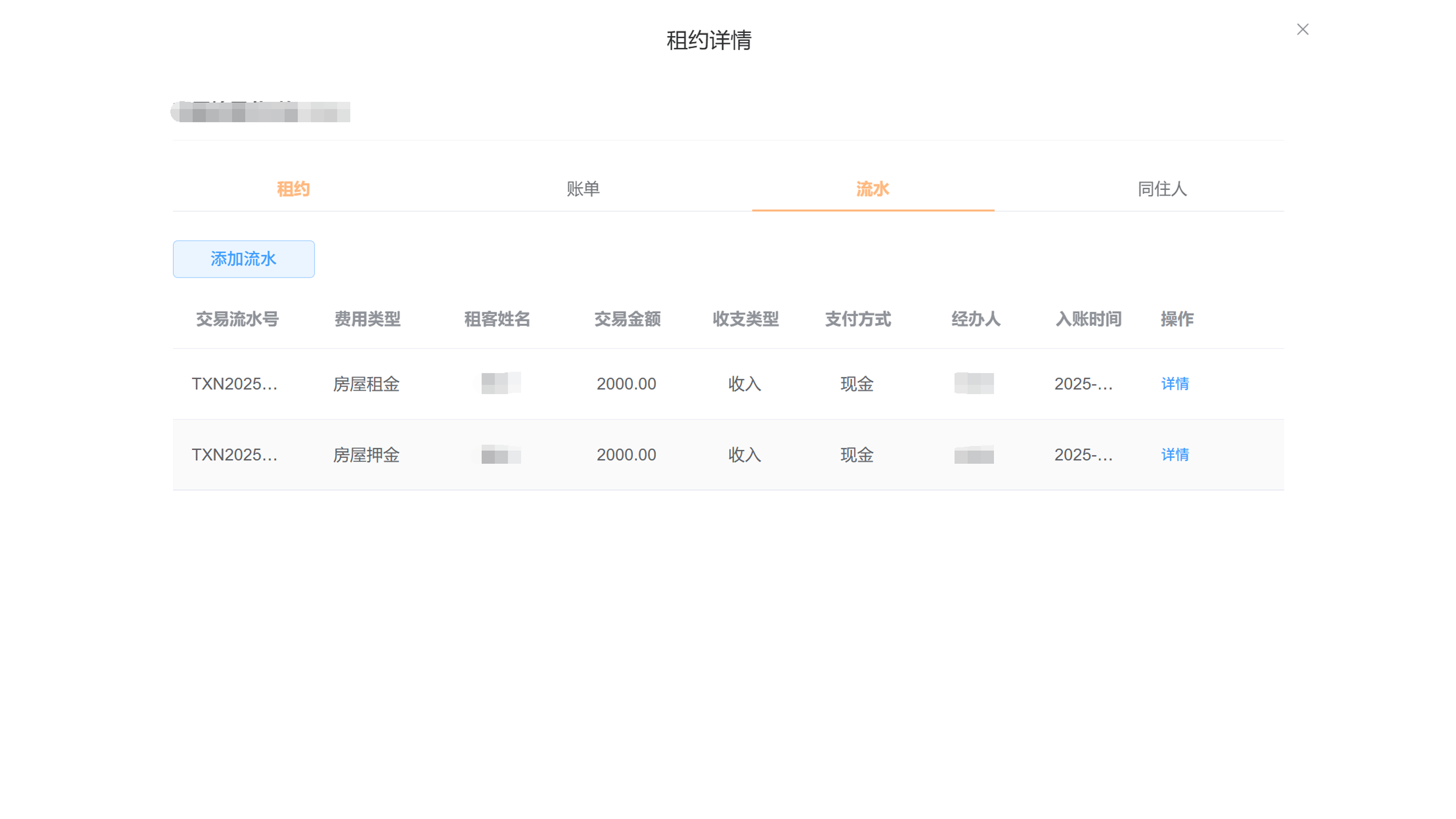Go to the 同住人 tab

coord(1162,189)
